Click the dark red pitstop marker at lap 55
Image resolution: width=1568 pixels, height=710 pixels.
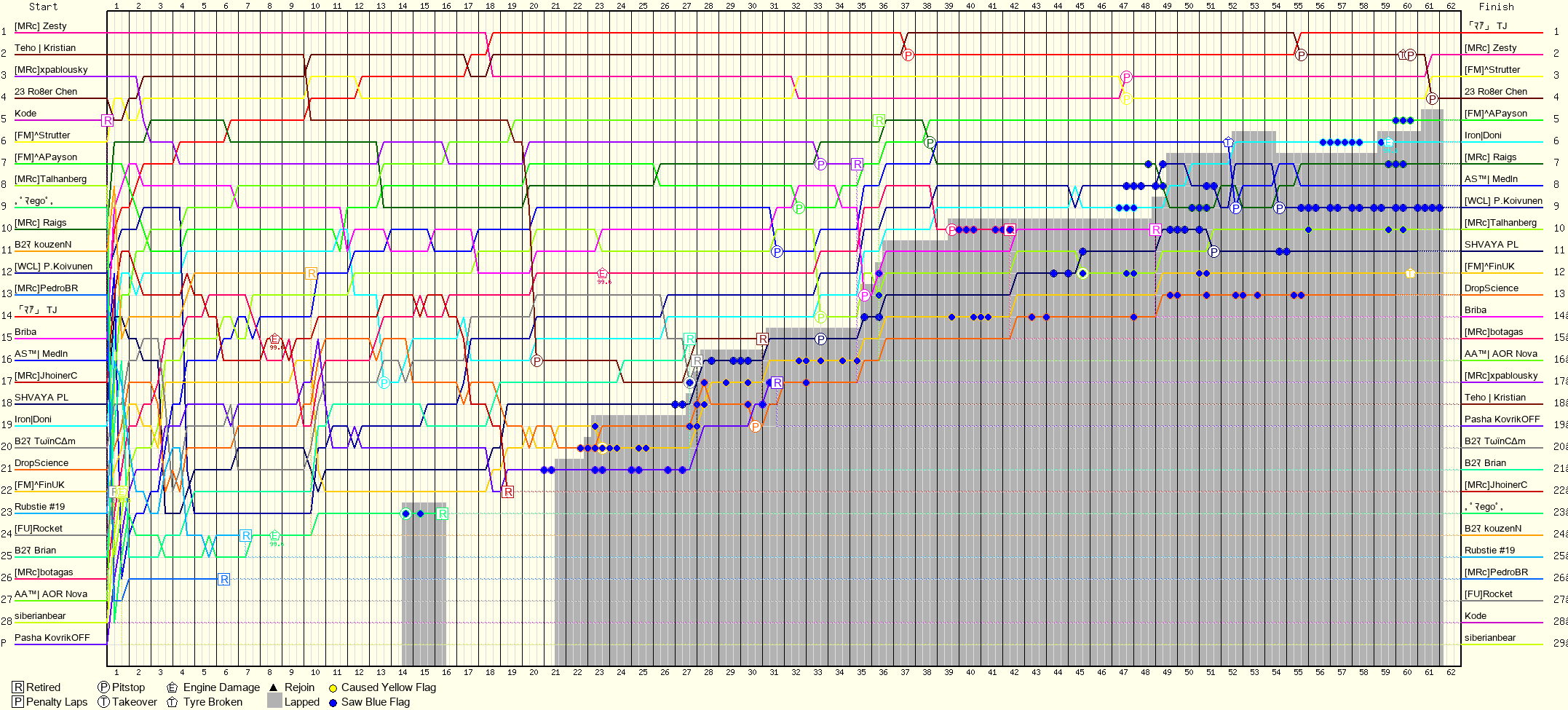click(x=1301, y=55)
